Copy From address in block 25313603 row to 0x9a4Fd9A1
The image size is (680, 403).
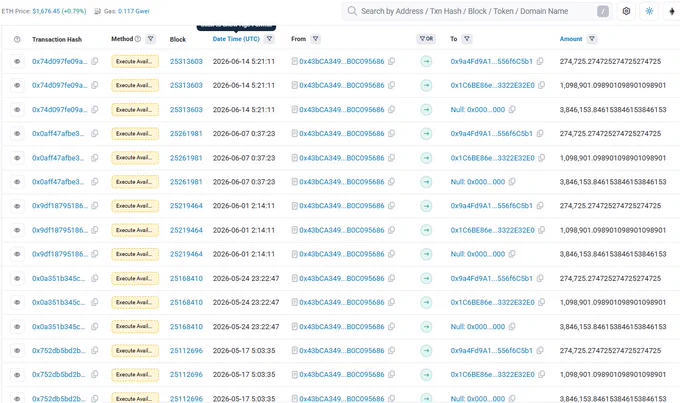pyautogui.click(x=391, y=62)
